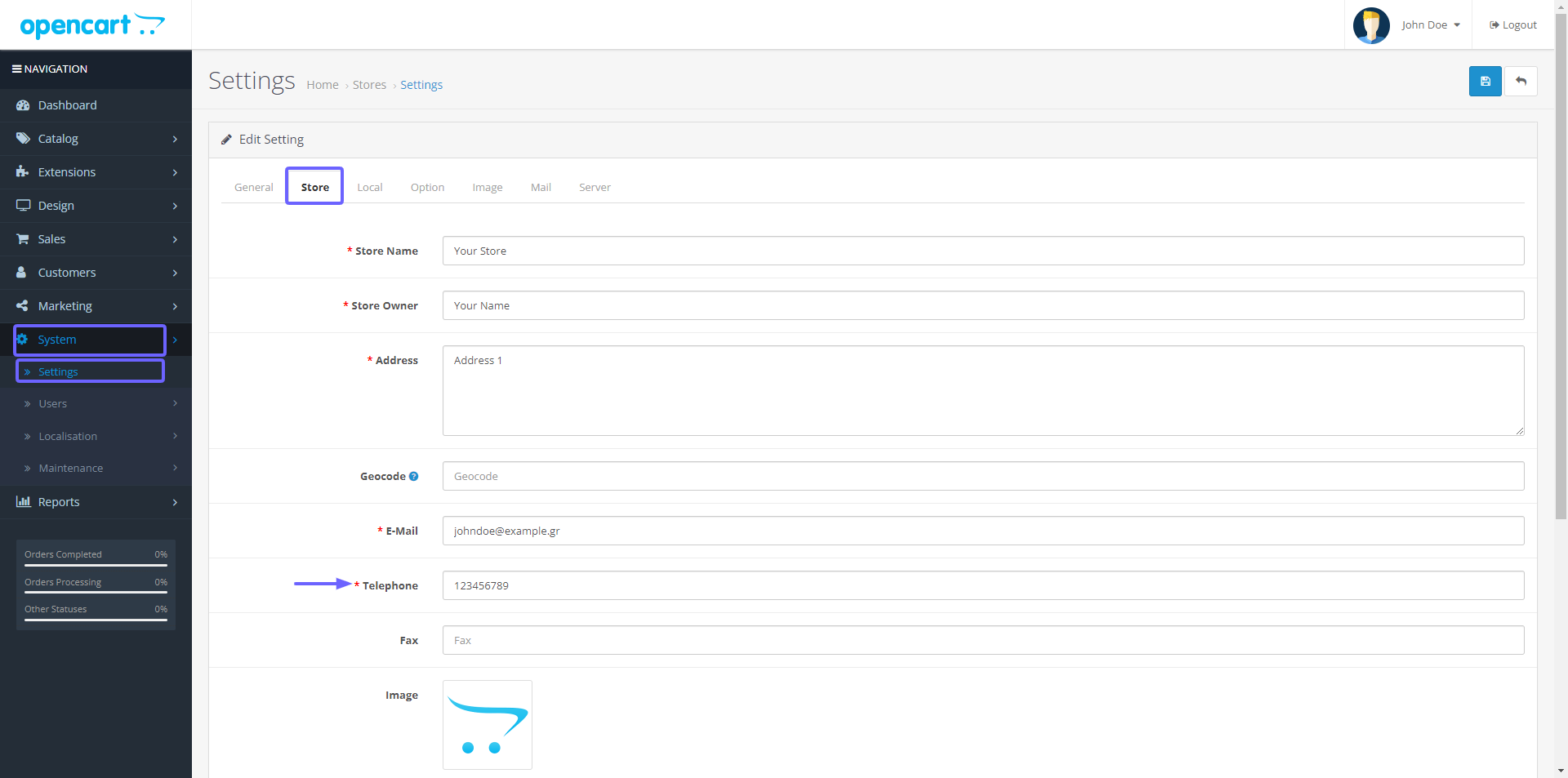Click the Stores breadcrumb link
Viewport: 1568px width, 778px height.
coord(369,85)
